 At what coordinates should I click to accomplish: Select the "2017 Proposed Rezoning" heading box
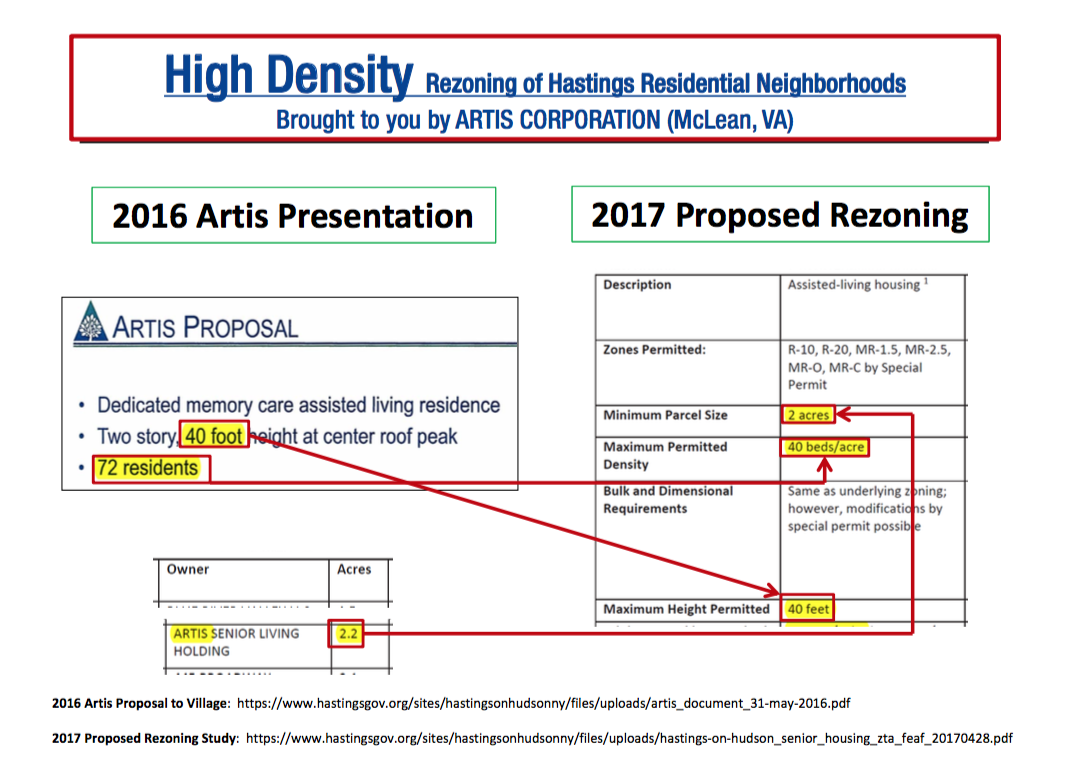click(780, 214)
